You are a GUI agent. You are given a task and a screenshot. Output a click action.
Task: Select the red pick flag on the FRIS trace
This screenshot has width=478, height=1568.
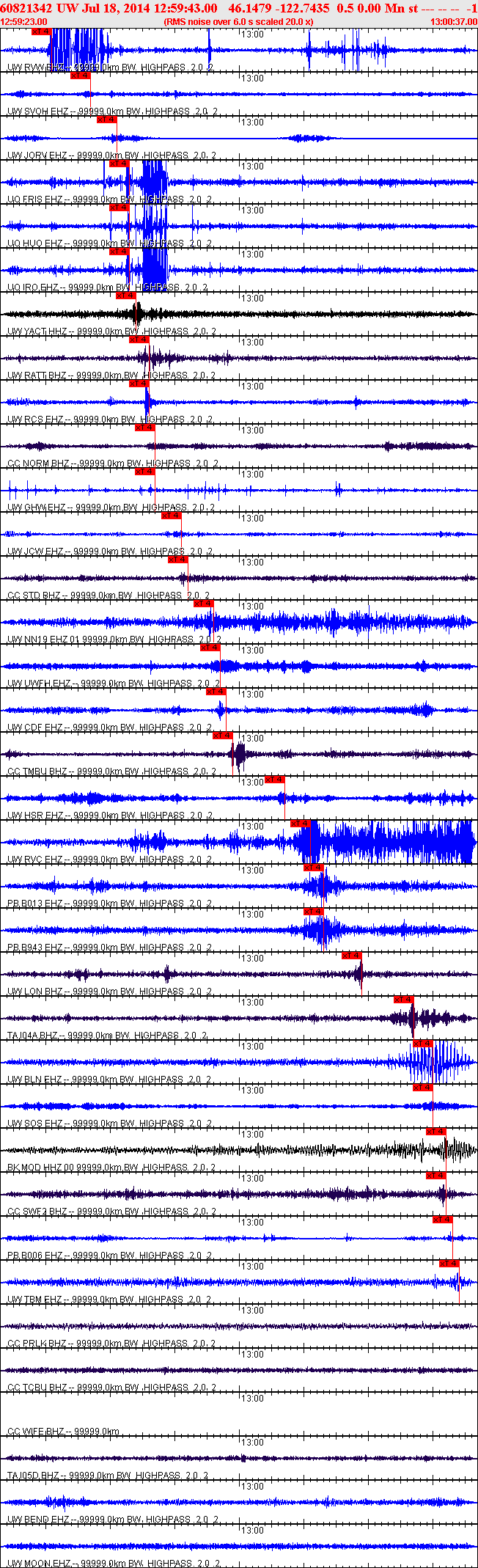click(119, 164)
